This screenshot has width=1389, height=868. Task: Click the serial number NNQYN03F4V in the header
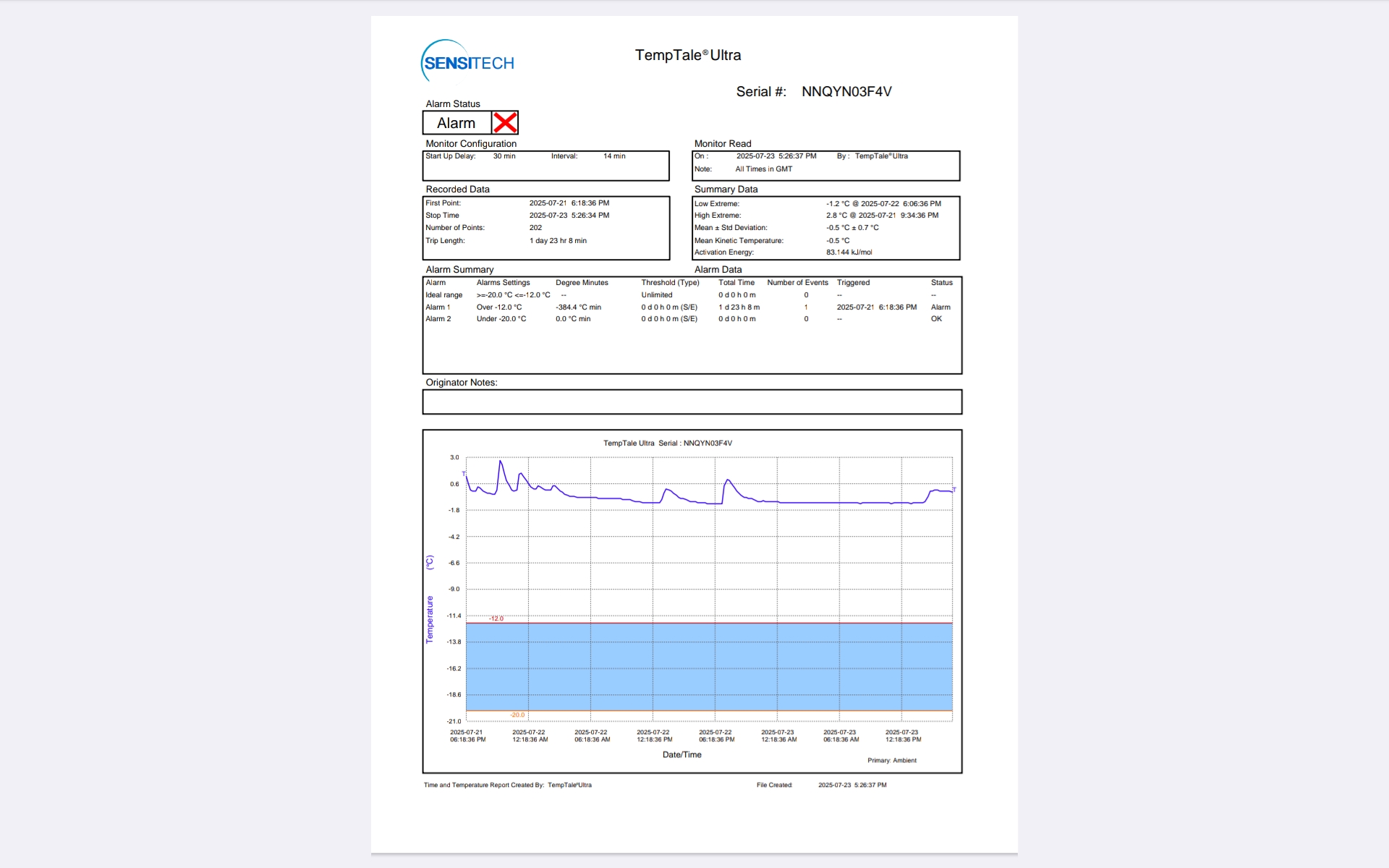click(x=846, y=92)
